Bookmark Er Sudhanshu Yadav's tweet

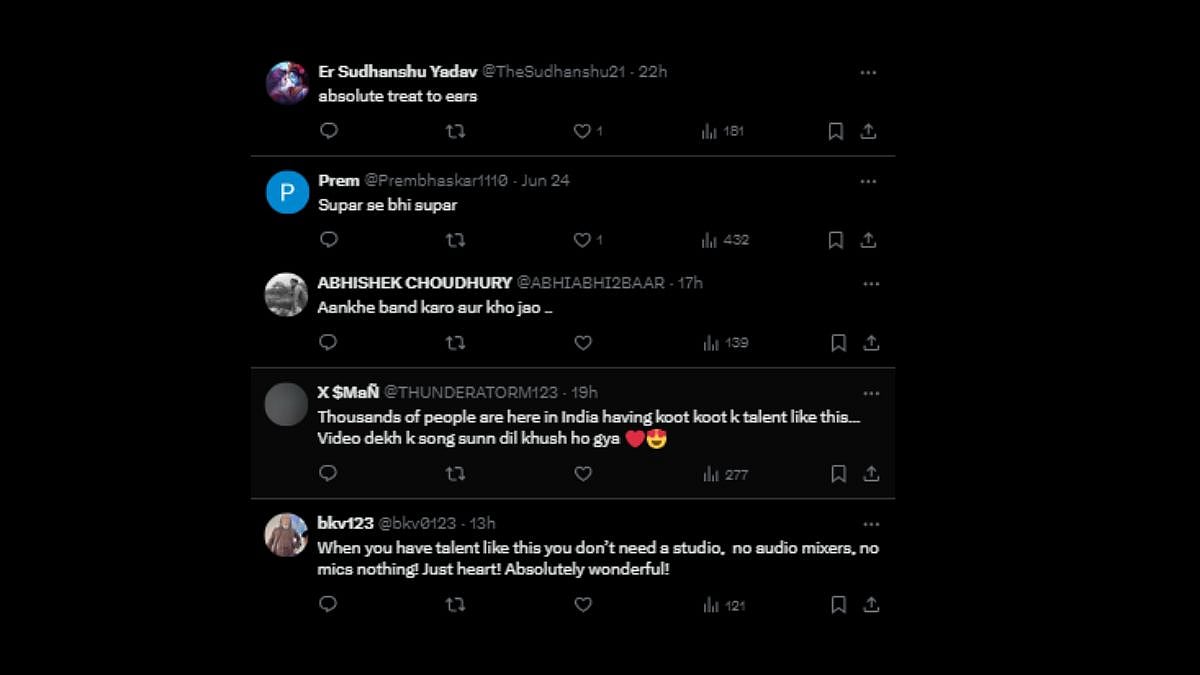point(835,131)
